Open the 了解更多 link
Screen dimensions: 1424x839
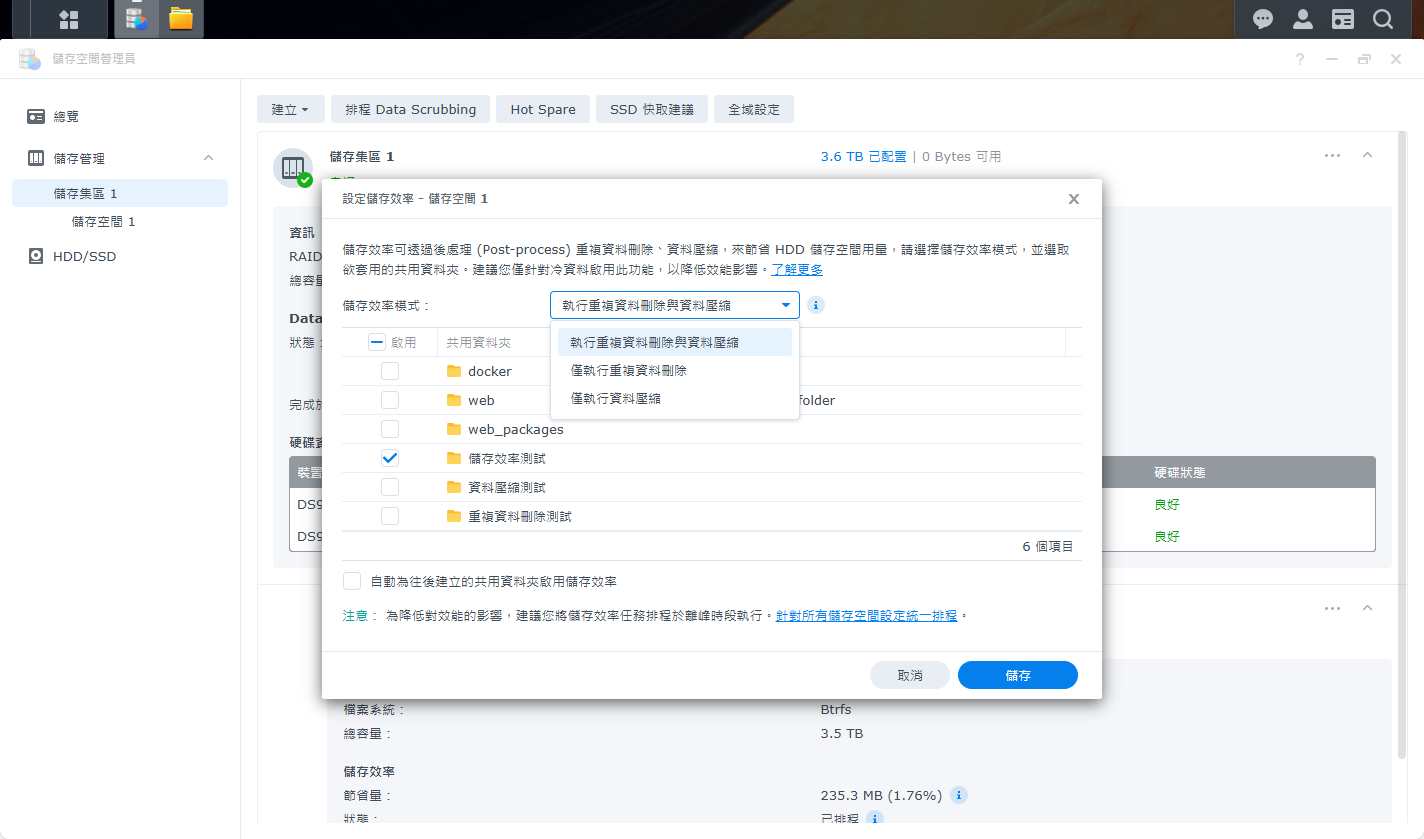pos(797,270)
